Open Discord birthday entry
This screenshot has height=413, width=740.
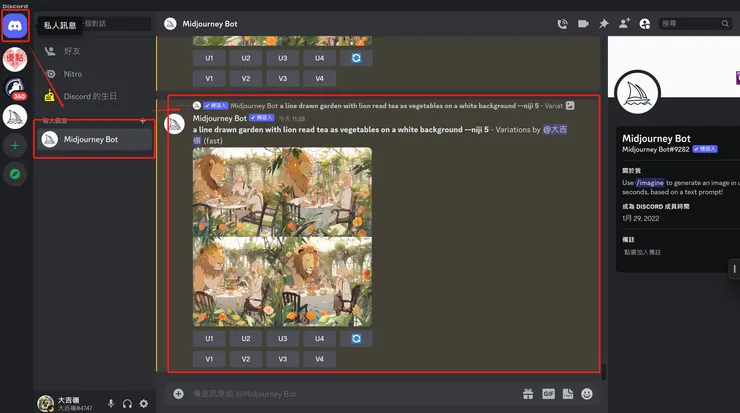(93, 96)
